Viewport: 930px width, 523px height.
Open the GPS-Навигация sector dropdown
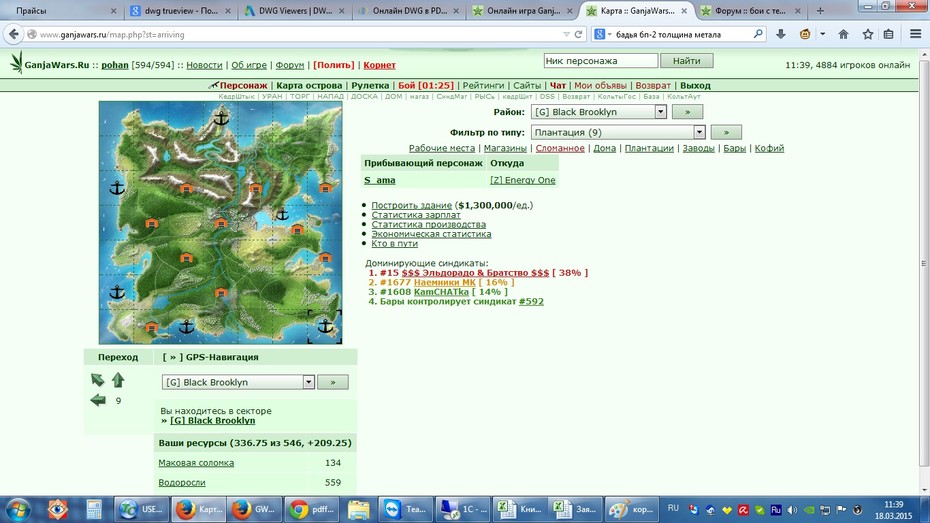(238, 382)
